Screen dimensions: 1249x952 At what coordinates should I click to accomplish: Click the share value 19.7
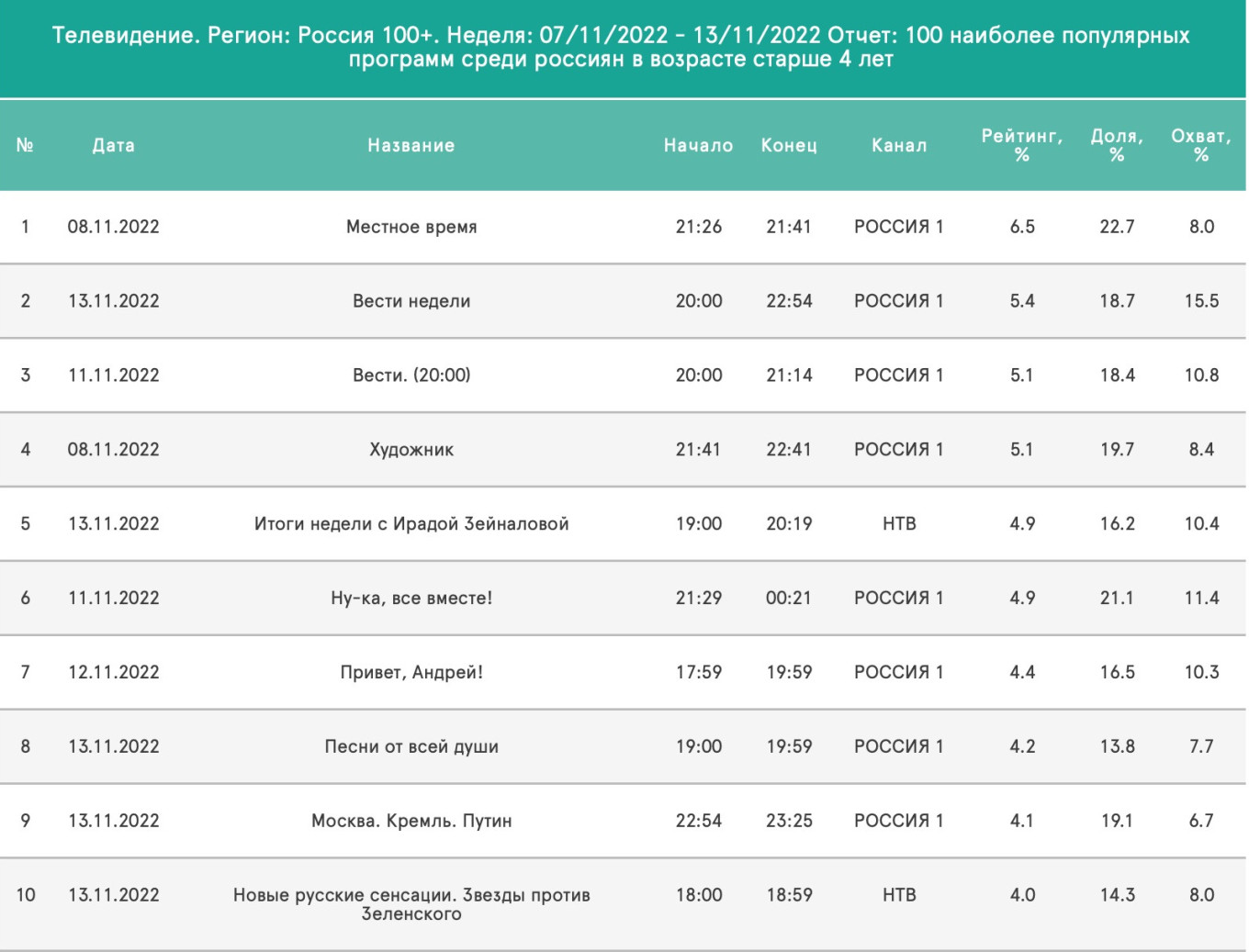(x=1117, y=450)
